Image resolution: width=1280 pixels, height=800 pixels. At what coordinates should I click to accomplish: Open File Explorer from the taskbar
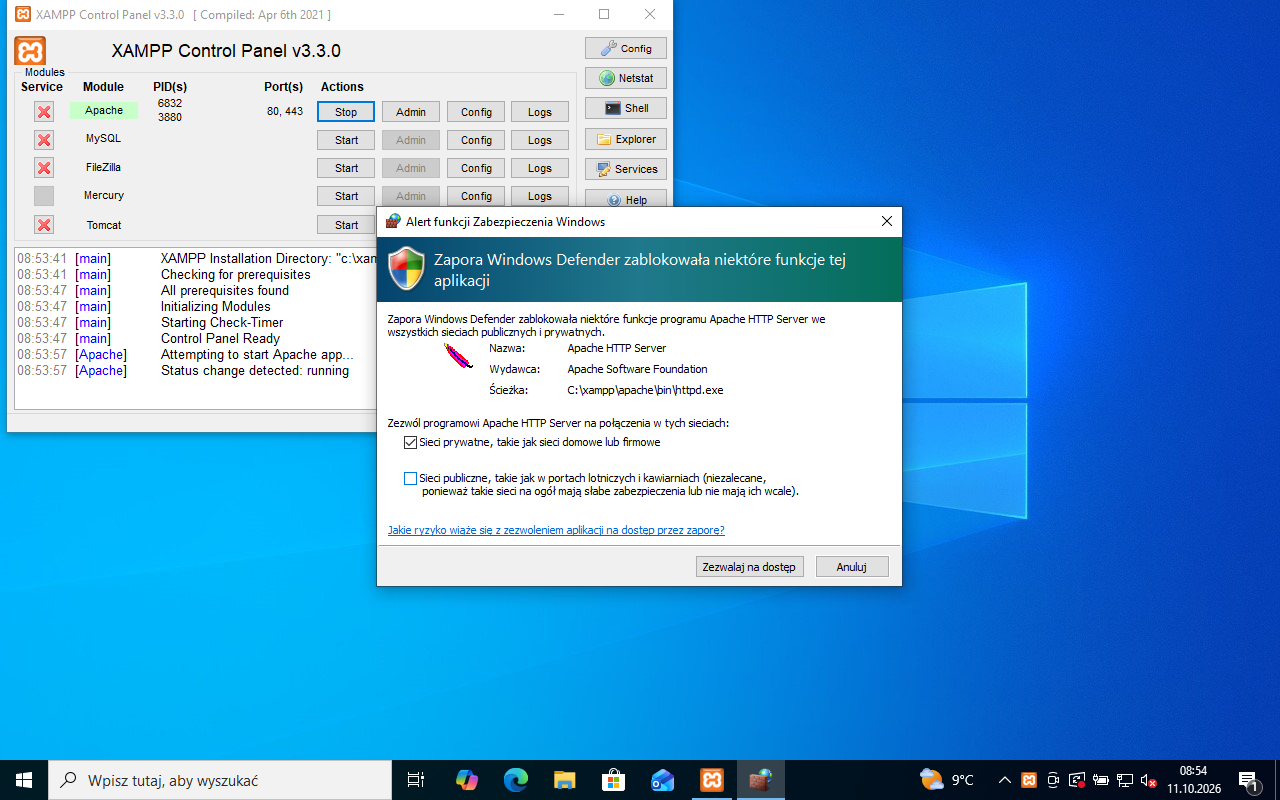tap(564, 780)
